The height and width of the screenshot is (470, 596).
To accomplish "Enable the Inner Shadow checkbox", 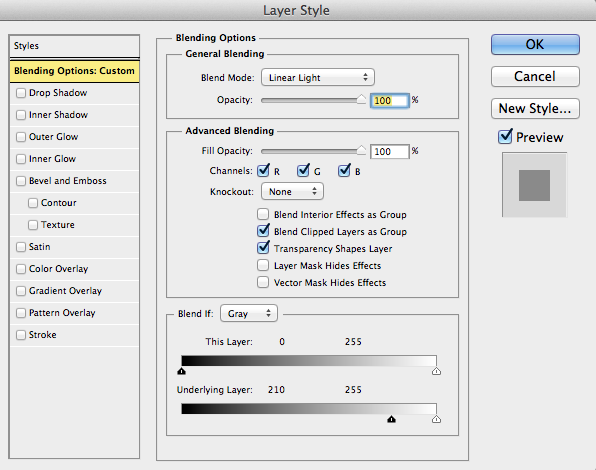I will pos(21,115).
